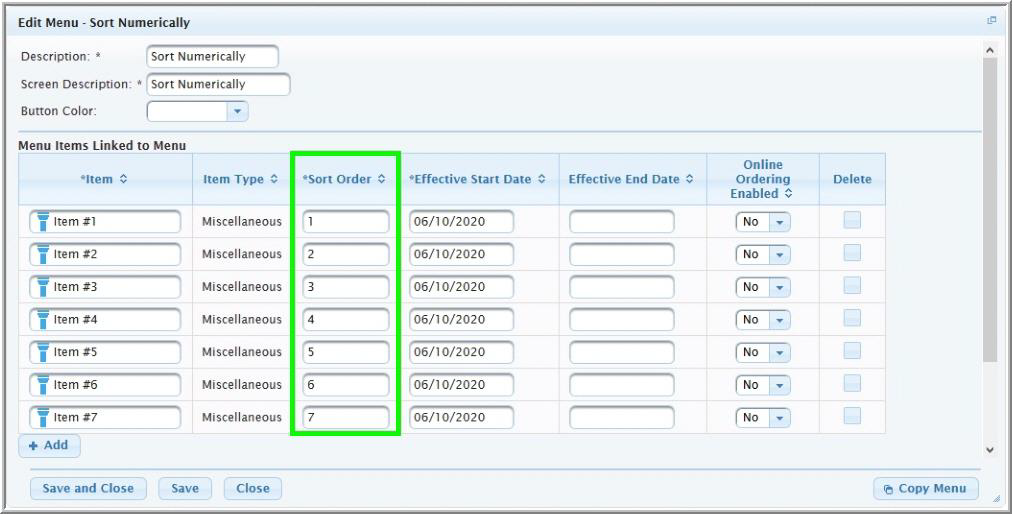Click the Effective End Date field for Item #3

point(621,287)
